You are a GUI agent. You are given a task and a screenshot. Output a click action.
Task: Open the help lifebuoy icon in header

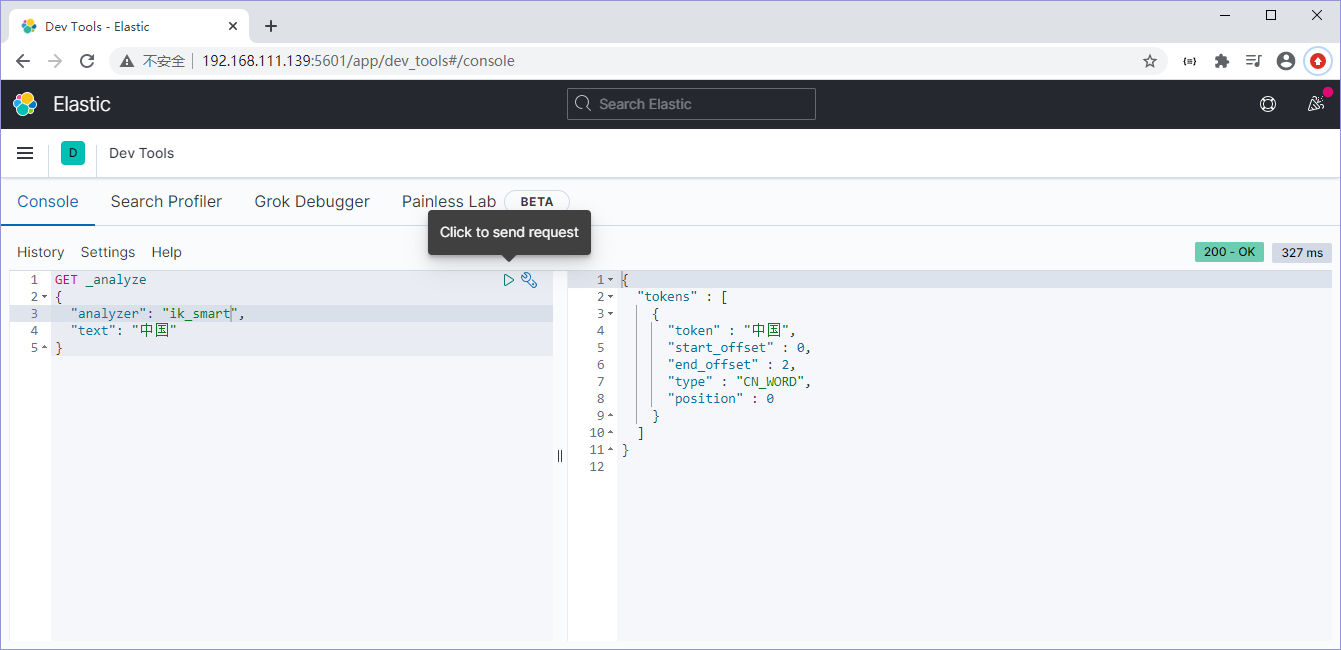(x=1268, y=104)
